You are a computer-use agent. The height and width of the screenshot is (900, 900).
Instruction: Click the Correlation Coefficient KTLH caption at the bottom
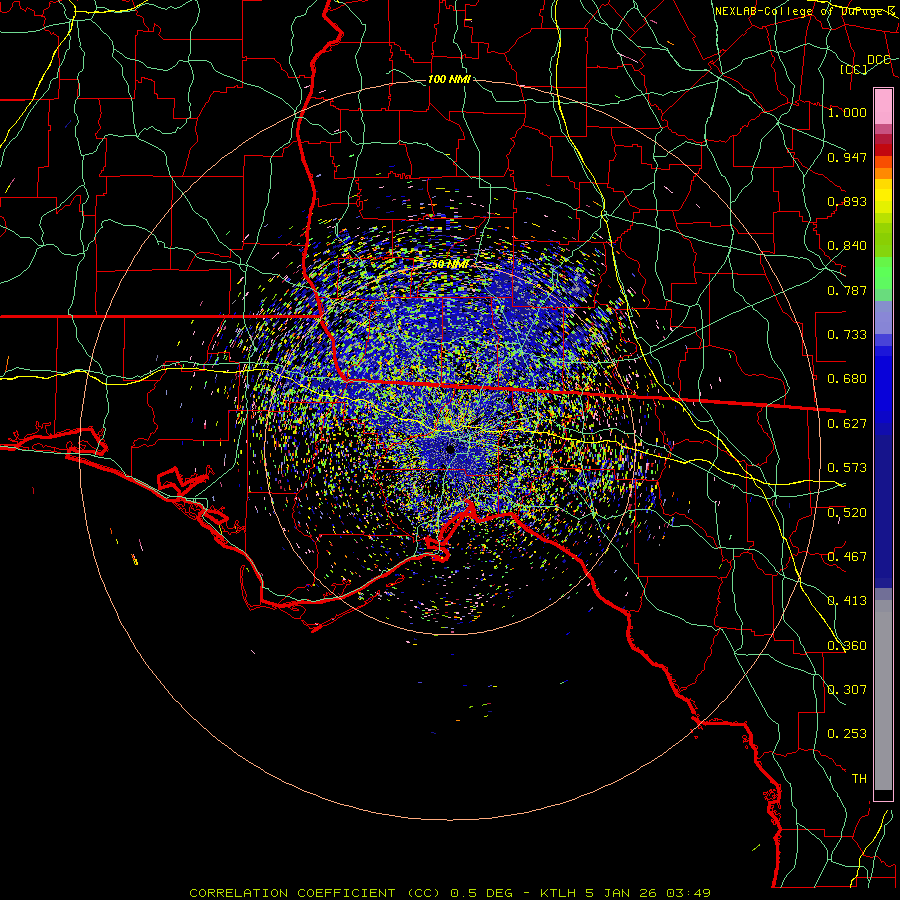click(x=449, y=893)
